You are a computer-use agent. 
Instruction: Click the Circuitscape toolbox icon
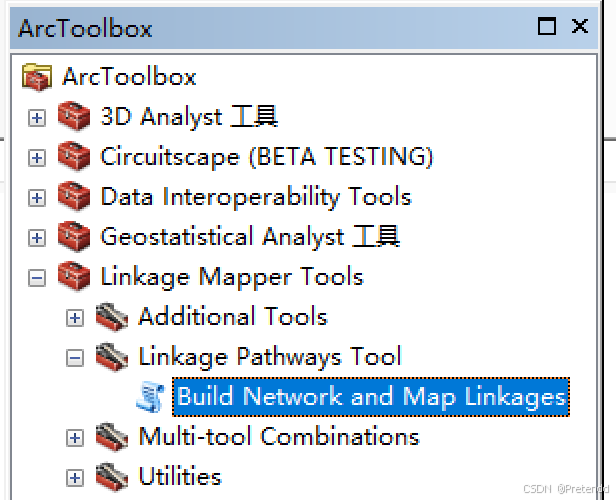point(74,156)
